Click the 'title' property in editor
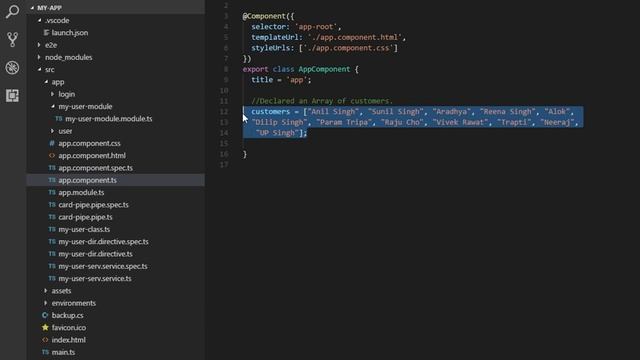The image size is (640, 360). tap(262, 80)
